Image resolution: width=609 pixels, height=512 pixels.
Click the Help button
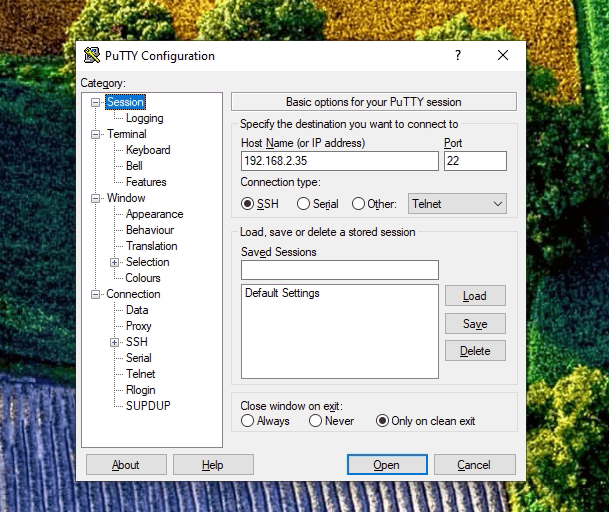point(213,465)
